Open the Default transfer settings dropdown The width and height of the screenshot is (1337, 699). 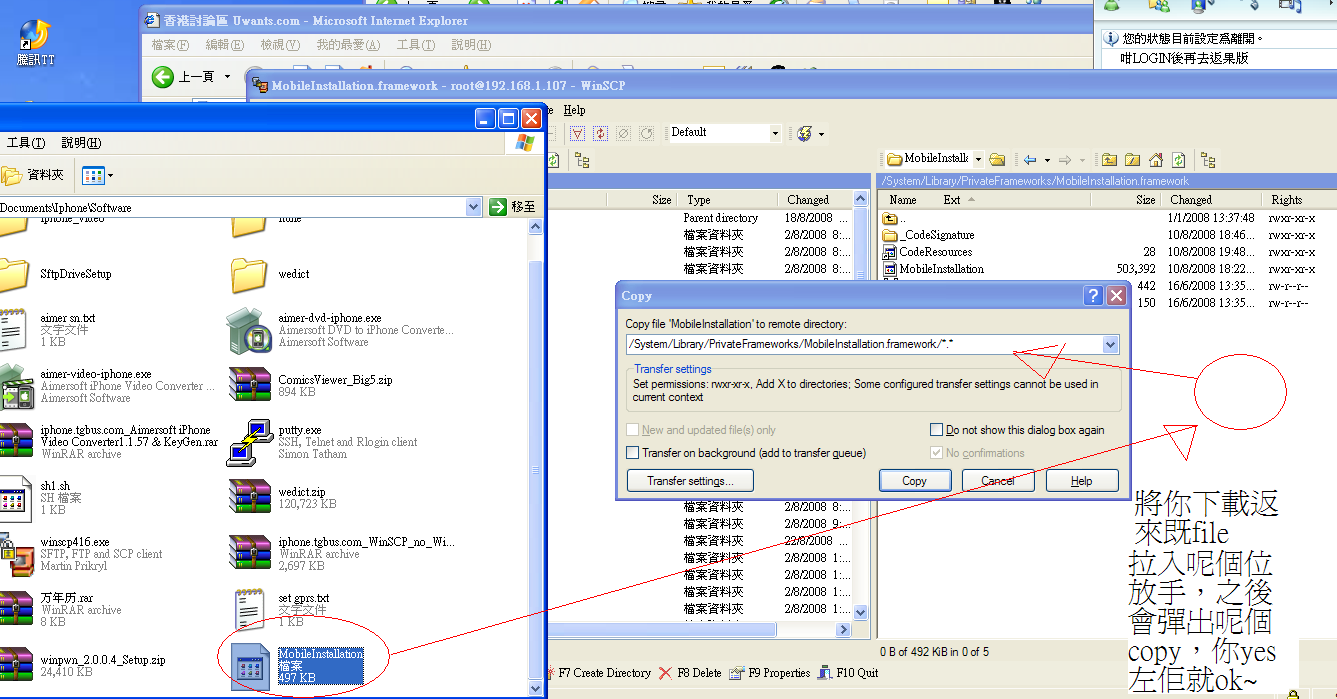pos(775,133)
